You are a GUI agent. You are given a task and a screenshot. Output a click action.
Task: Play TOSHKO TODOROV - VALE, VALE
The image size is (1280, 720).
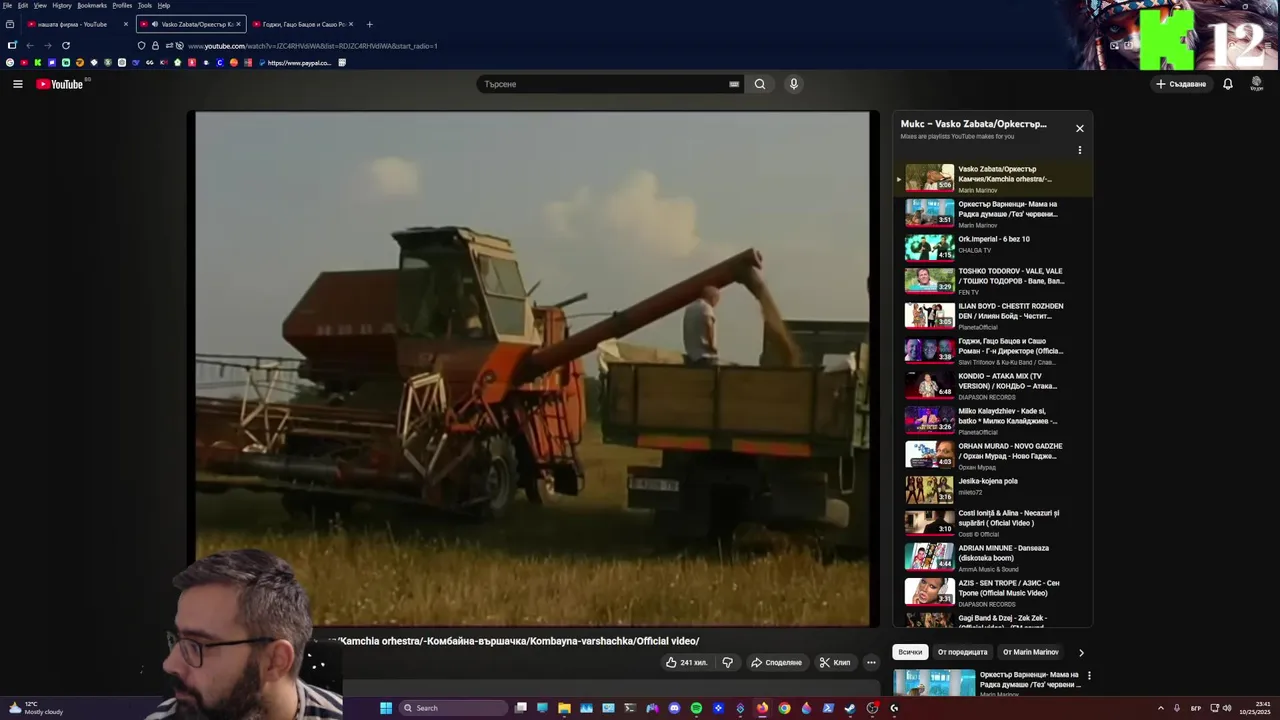click(994, 280)
